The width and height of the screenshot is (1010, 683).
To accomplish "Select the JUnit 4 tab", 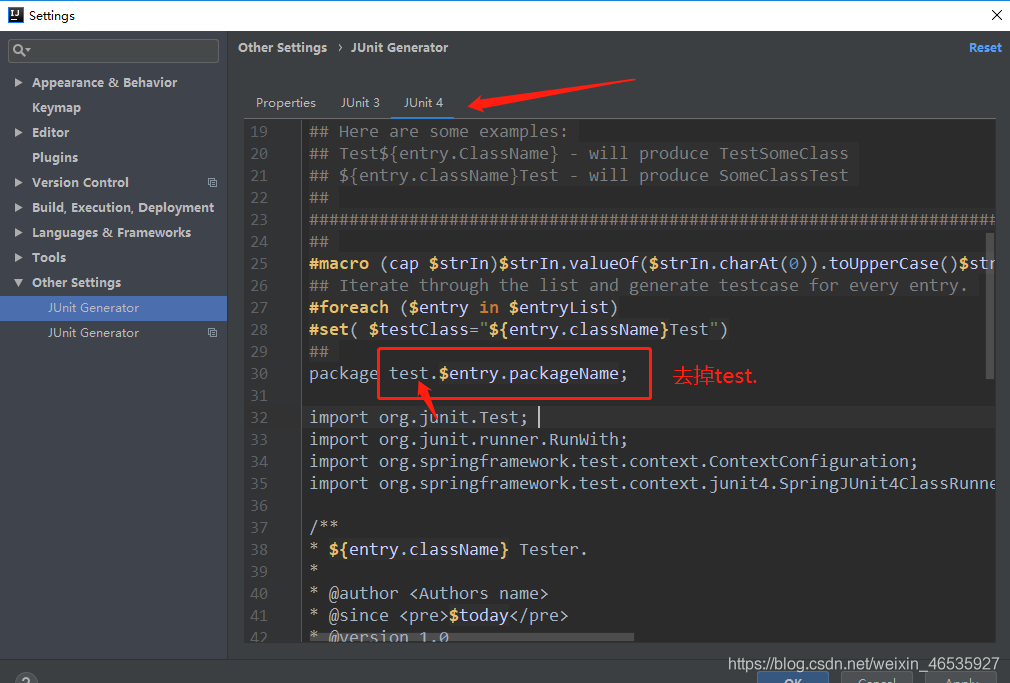I will pyautogui.click(x=423, y=103).
